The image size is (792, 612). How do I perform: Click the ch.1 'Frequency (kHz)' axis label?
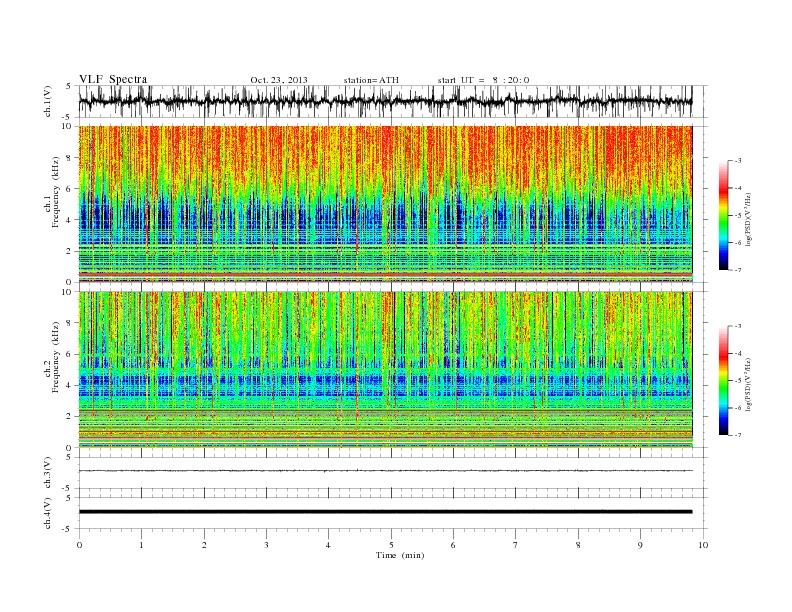pos(55,192)
